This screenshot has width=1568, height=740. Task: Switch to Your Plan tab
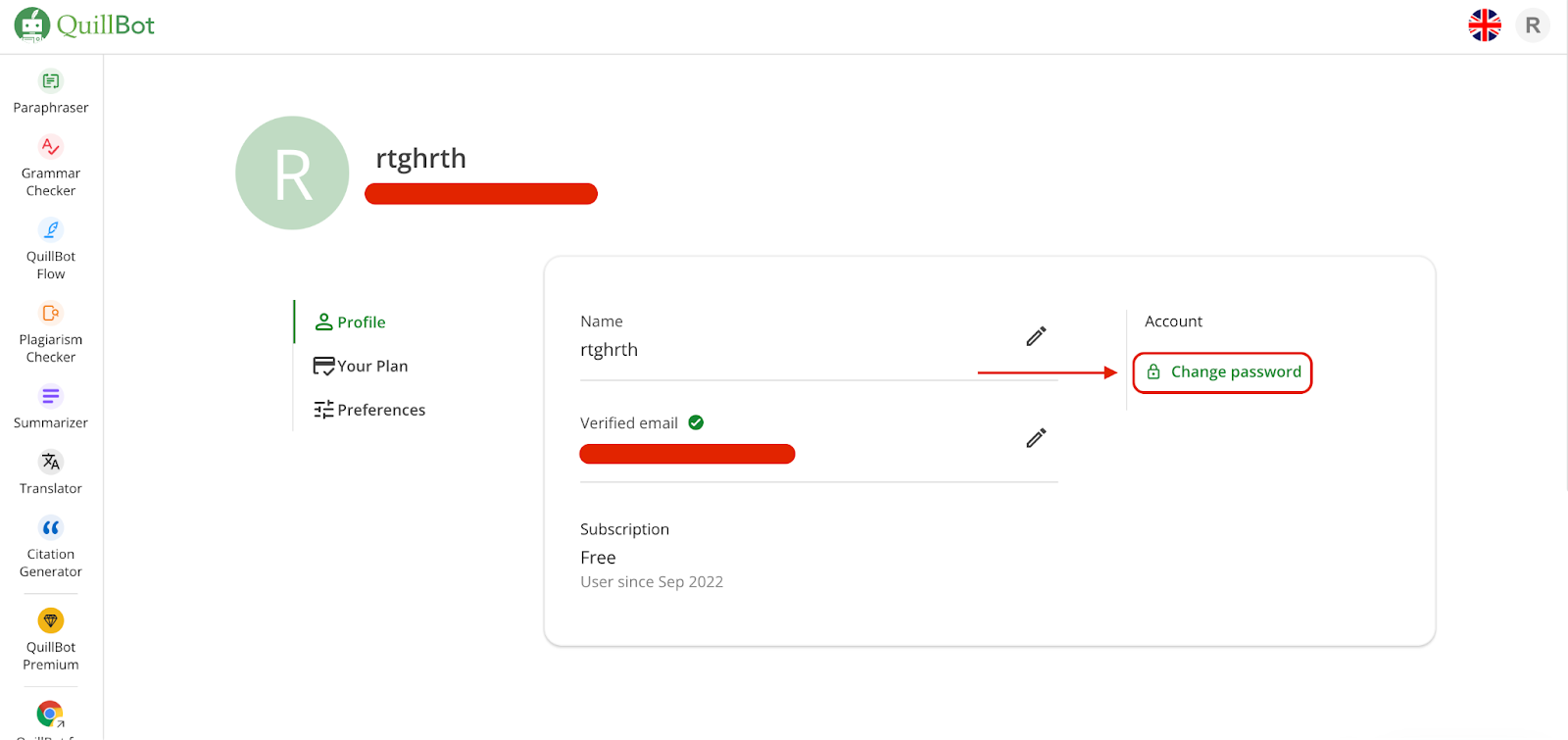pyautogui.click(x=361, y=366)
